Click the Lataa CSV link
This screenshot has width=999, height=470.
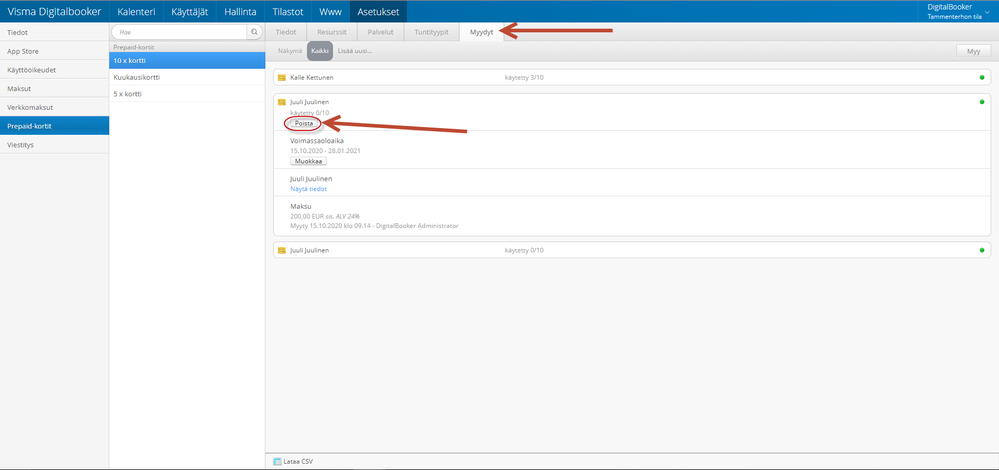tap(299, 462)
